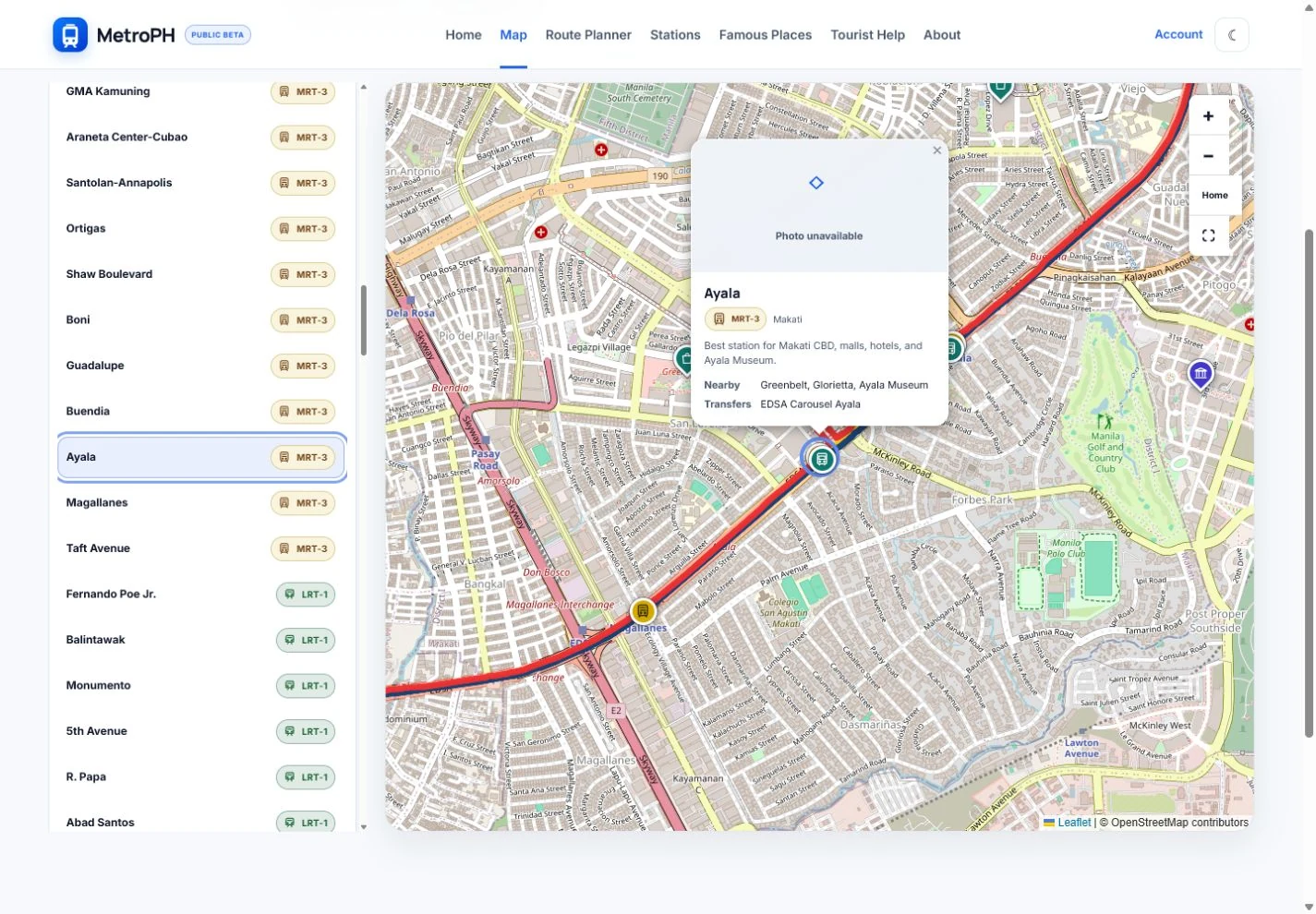
Task: Select Monumento station in list
Action: [201, 685]
